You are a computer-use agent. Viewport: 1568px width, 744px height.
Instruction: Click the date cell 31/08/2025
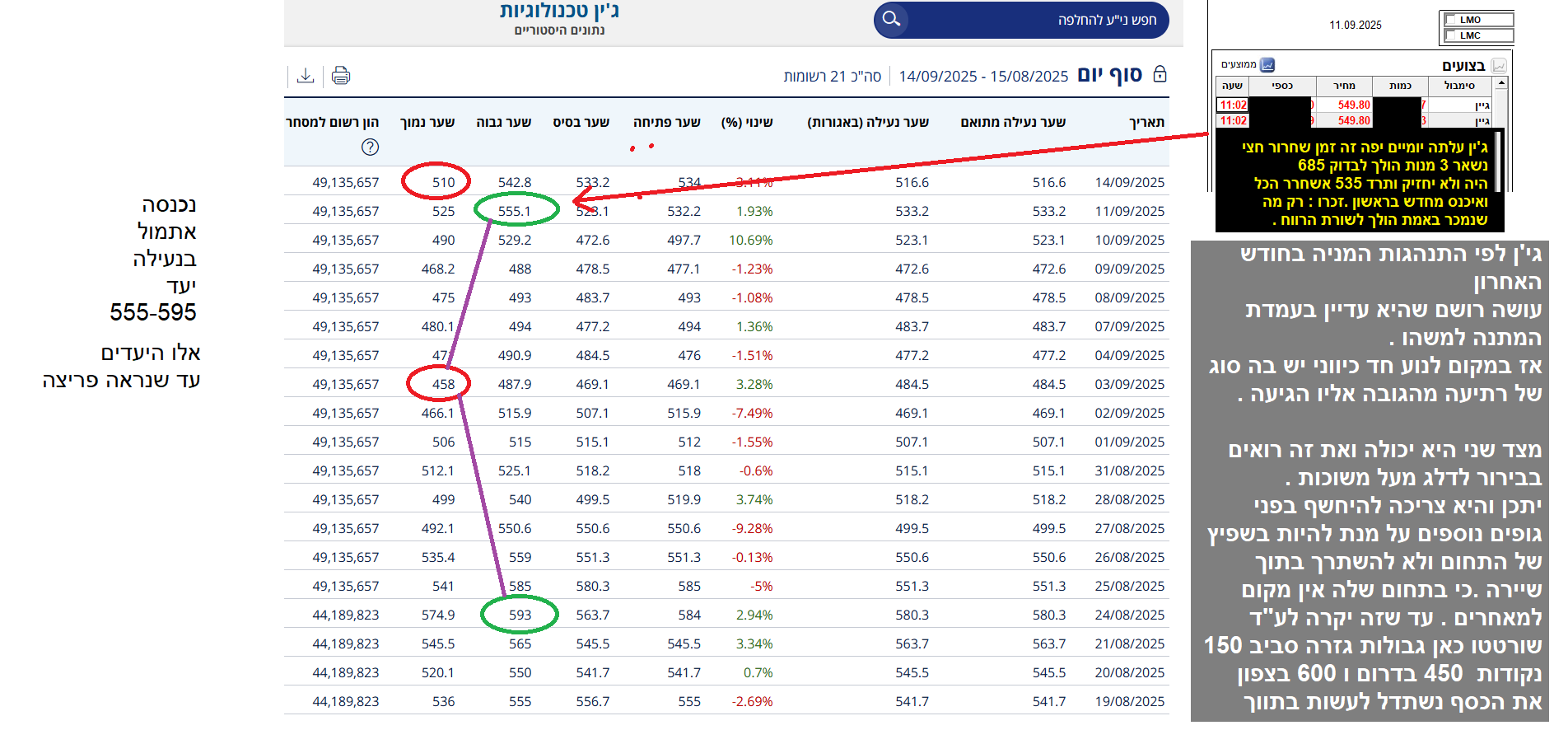(1130, 470)
